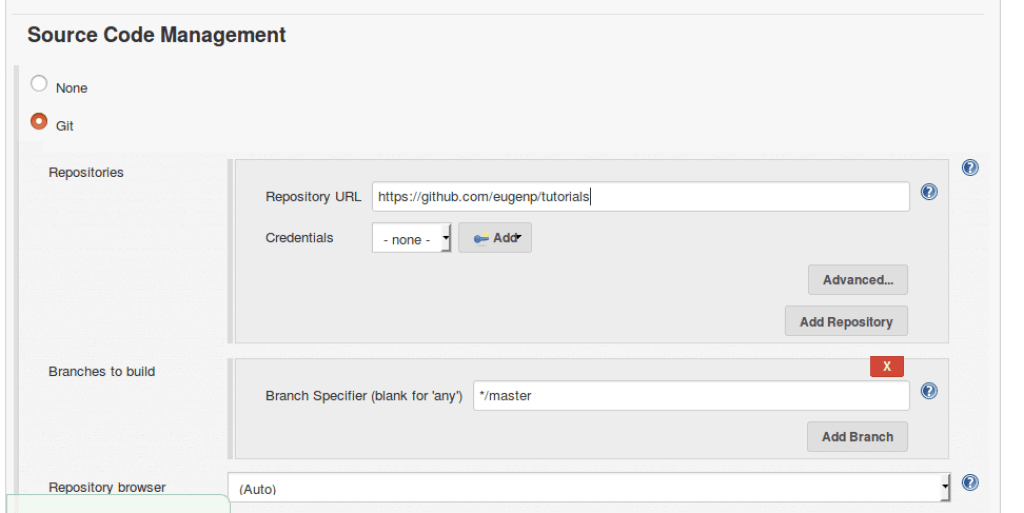Click the None option label
This screenshot has width=1024, height=513.
72,88
